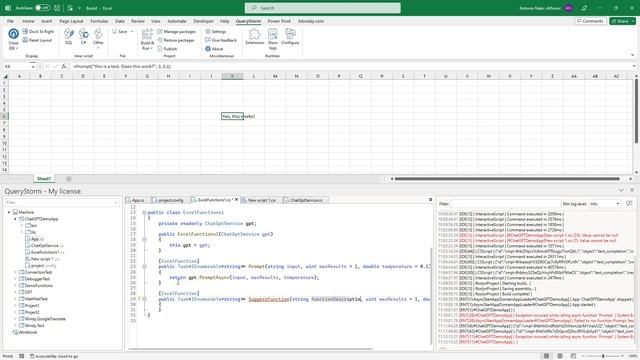
Task: Collapse the Machine tree node
Action: click(x=9, y=212)
